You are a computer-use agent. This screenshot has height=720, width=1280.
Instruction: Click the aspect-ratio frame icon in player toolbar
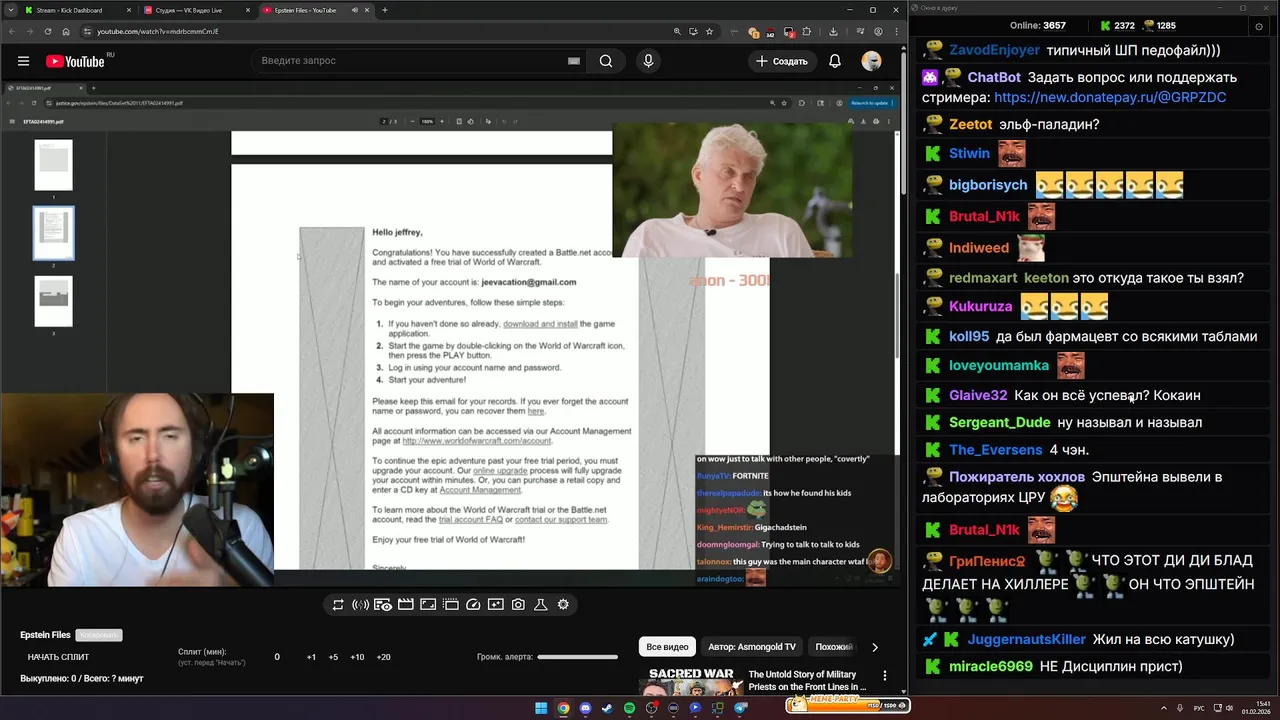pos(428,604)
